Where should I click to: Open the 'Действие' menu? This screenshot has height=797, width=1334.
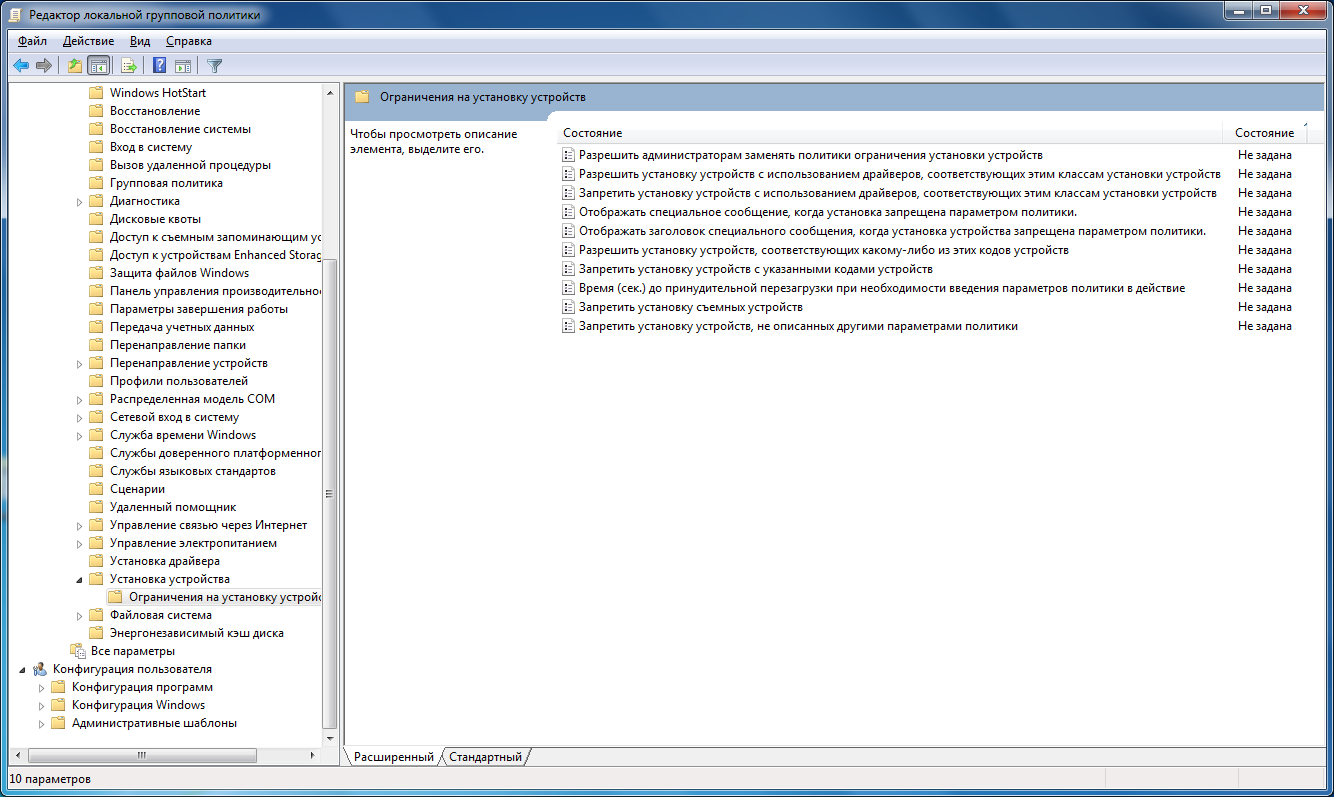tap(88, 41)
